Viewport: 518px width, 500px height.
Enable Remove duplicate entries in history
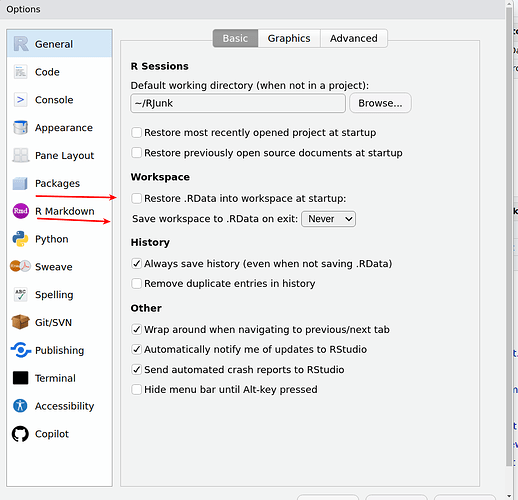pos(136,283)
